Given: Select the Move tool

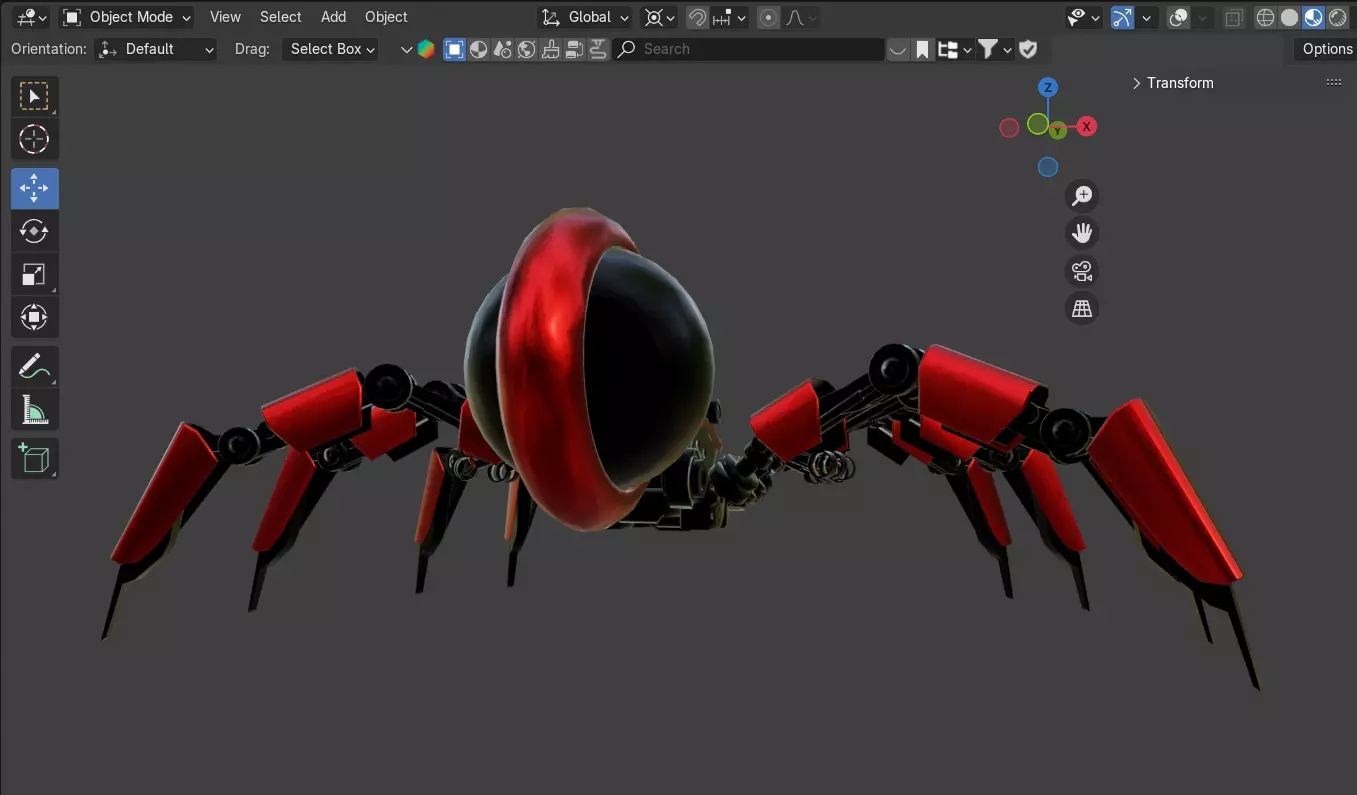Looking at the screenshot, I should [x=34, y=188].
